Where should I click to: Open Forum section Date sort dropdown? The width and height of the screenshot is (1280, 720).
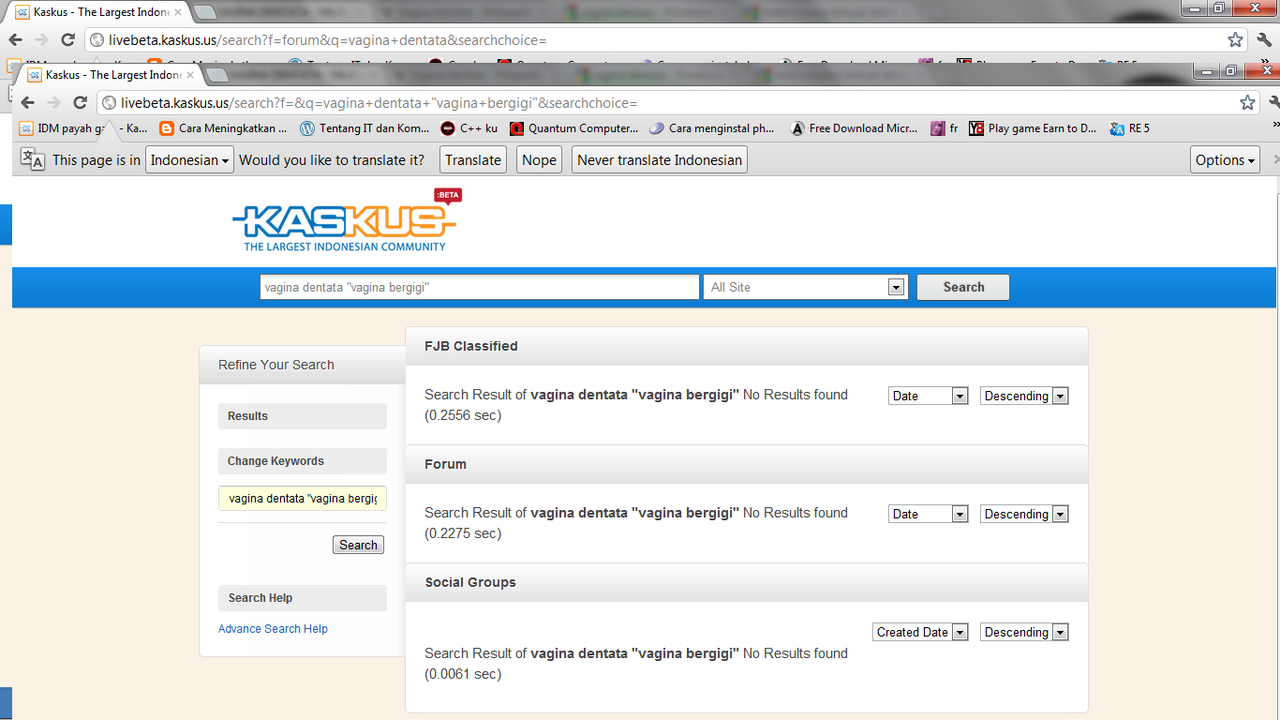tap(928, 514)
